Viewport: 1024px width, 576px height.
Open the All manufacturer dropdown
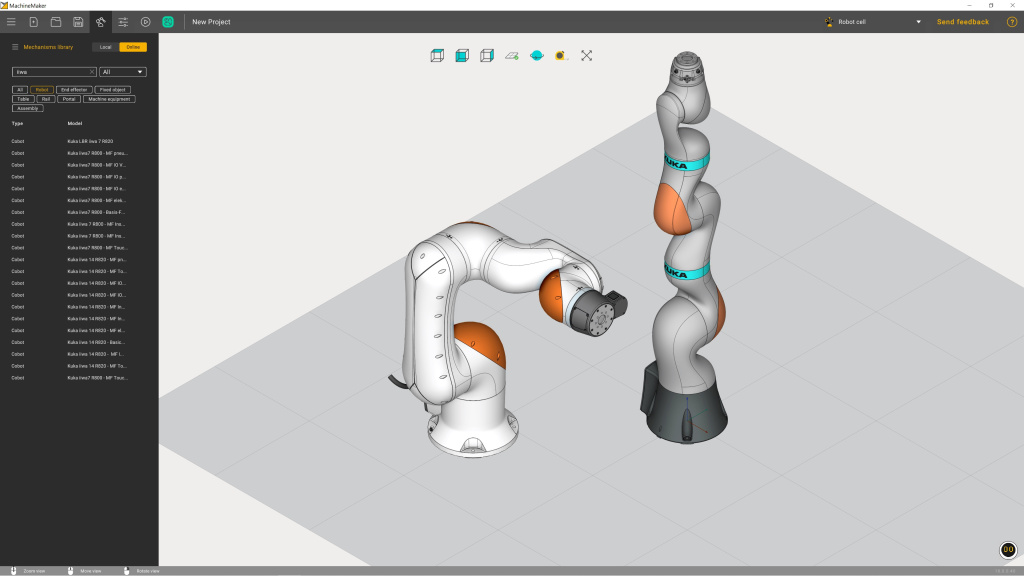coord(123,72)
